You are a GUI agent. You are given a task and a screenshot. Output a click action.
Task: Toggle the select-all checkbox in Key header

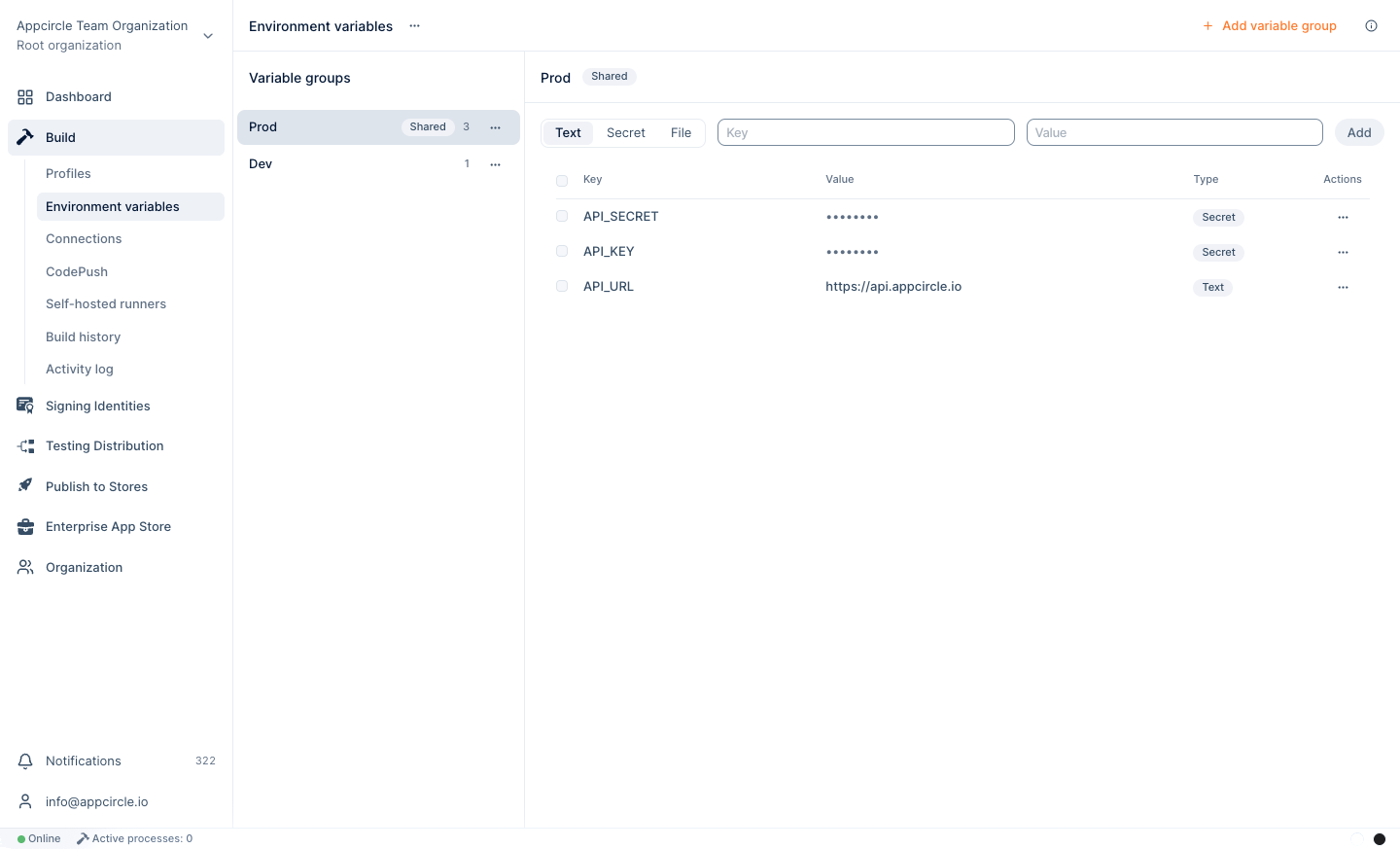coord(562,180)
